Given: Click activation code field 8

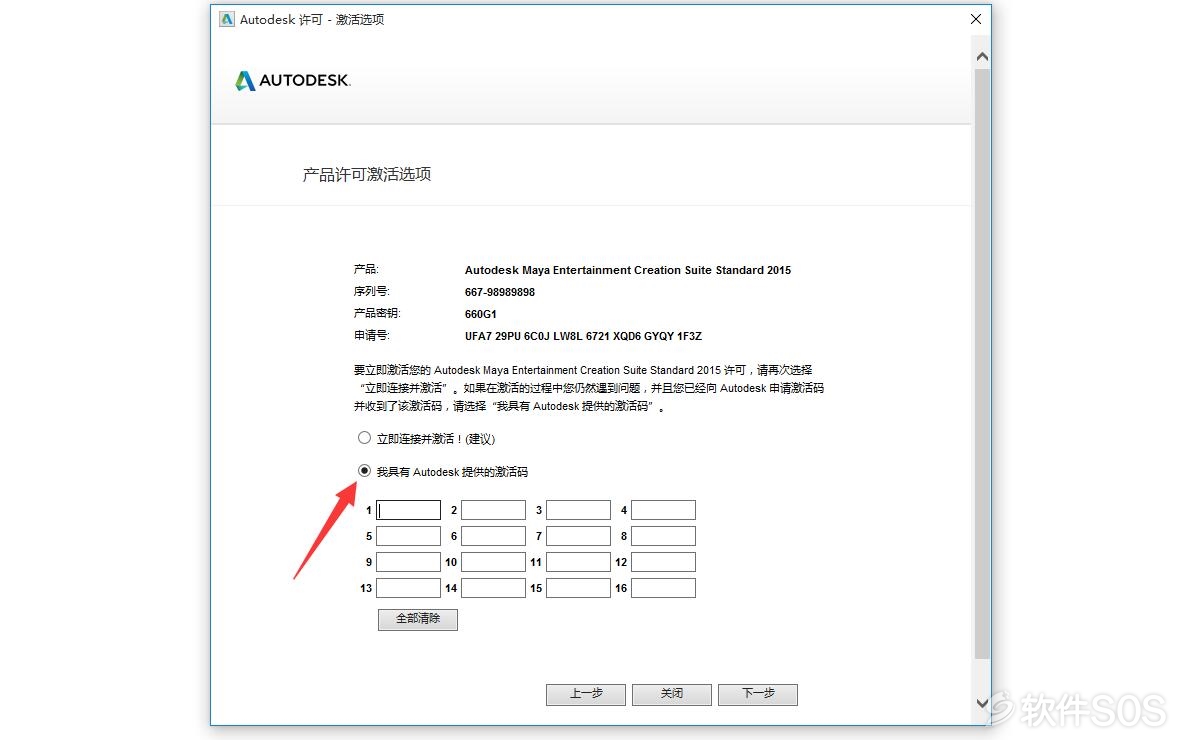Looking at the screenshot, I should coord(663,536).
